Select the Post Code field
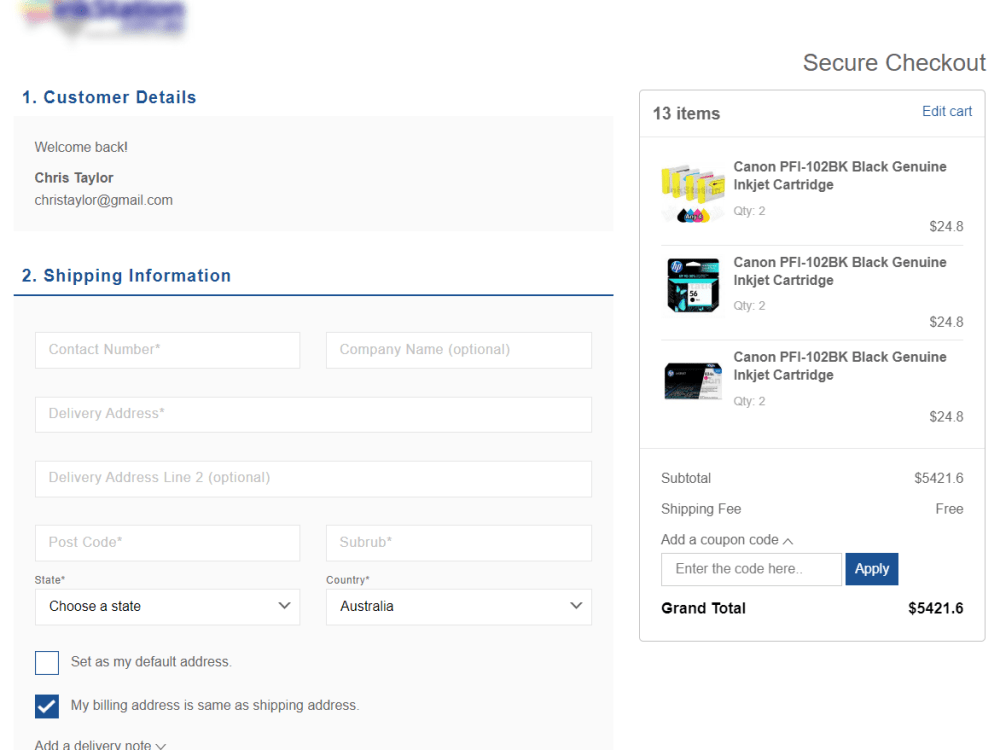 (x=167, y=543)
